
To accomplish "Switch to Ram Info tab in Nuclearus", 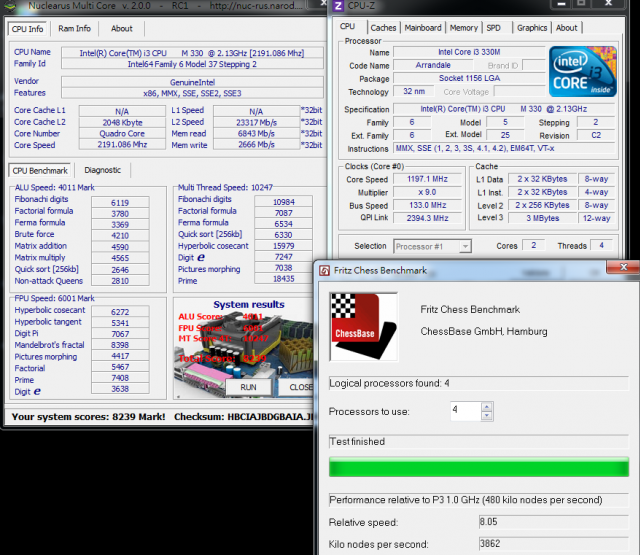I will point(74,29).
